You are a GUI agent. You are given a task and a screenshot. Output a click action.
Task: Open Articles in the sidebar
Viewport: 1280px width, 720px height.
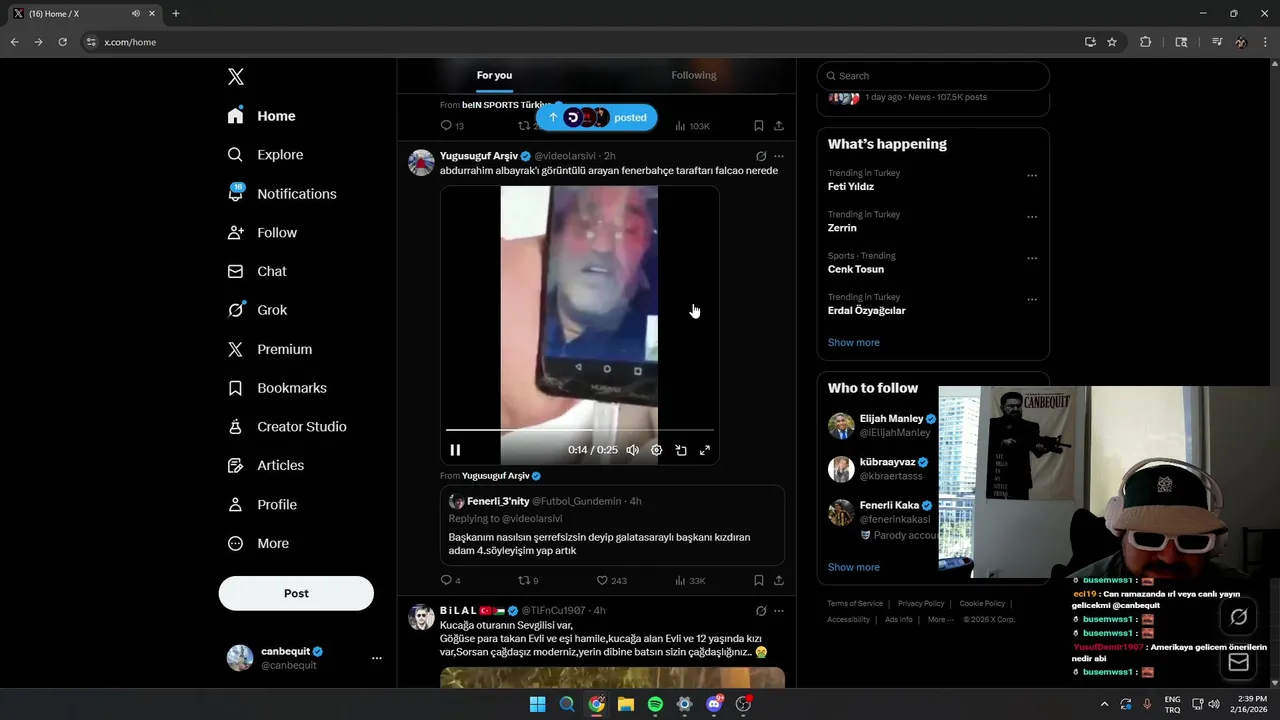click(x=265, y=465)
